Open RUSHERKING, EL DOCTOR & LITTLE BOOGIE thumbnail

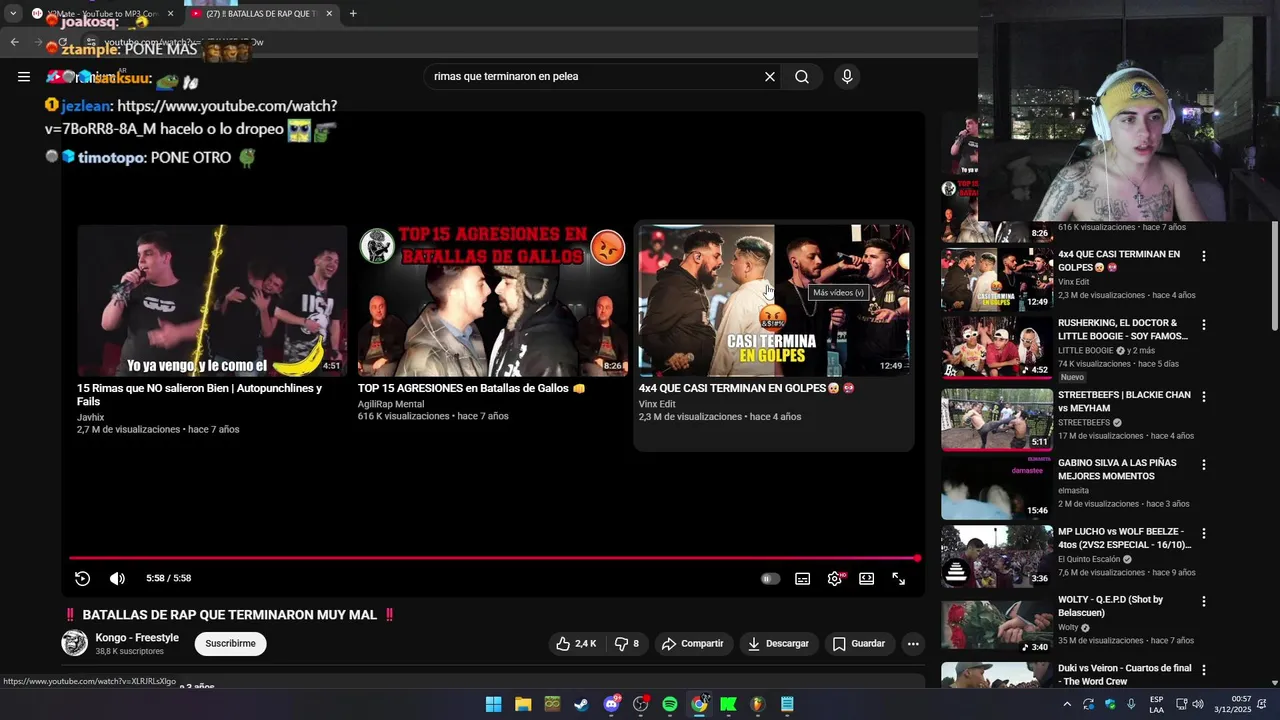tap(996, 348)
